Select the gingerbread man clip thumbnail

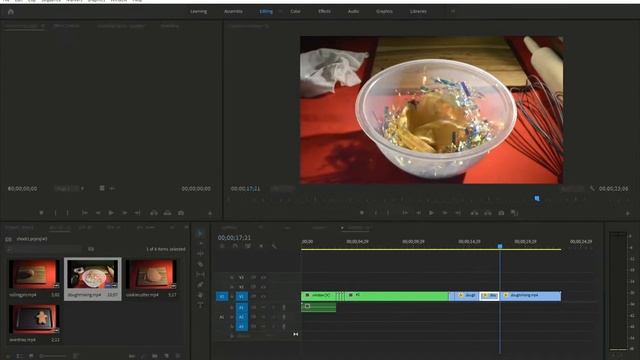pos(34,319)
